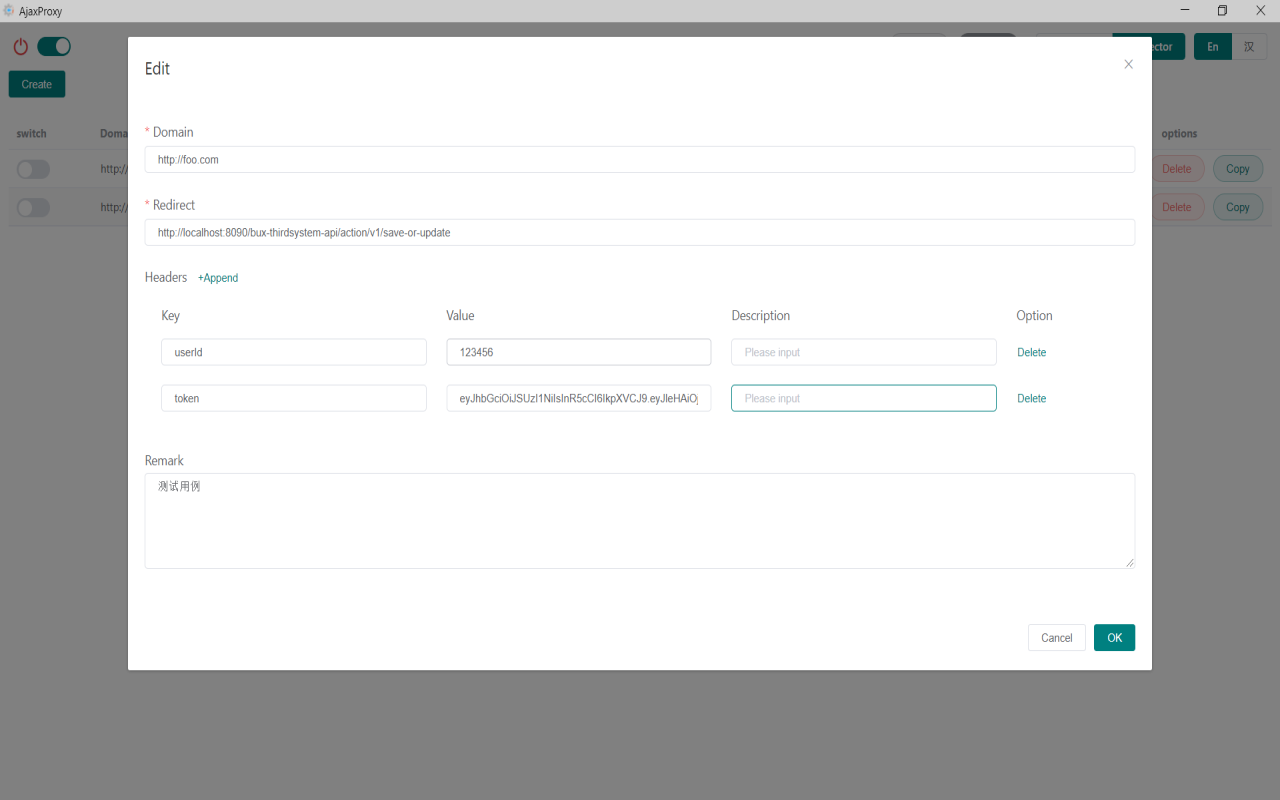Append a new header row
This screenshot has width=1280, height=800.
(x=217, y=278)
